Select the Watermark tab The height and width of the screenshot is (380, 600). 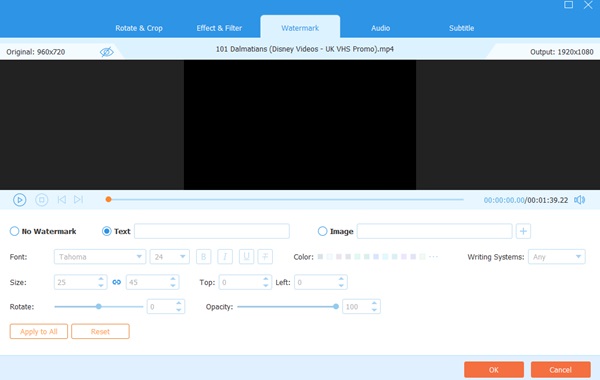click(300, 28)
